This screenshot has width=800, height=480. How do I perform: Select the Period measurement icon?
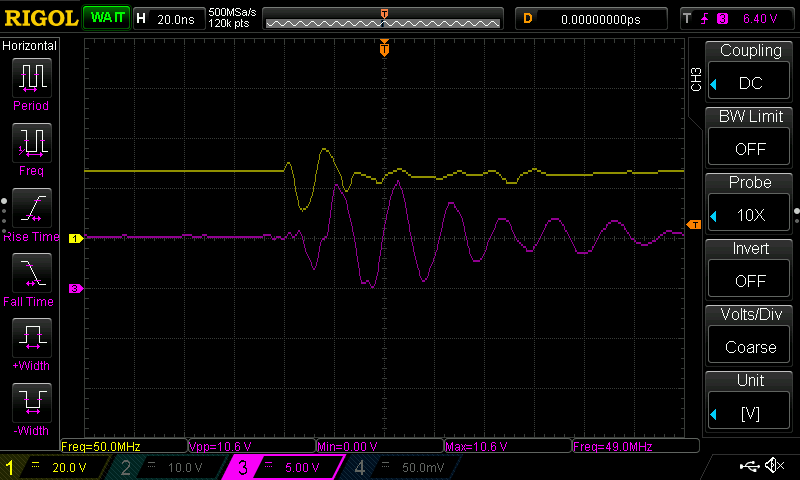32,78
